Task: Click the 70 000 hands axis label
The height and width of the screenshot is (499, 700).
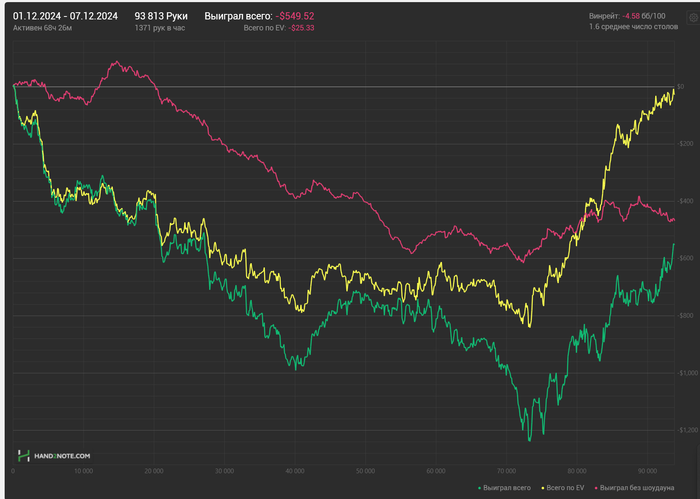Action: 507,471
